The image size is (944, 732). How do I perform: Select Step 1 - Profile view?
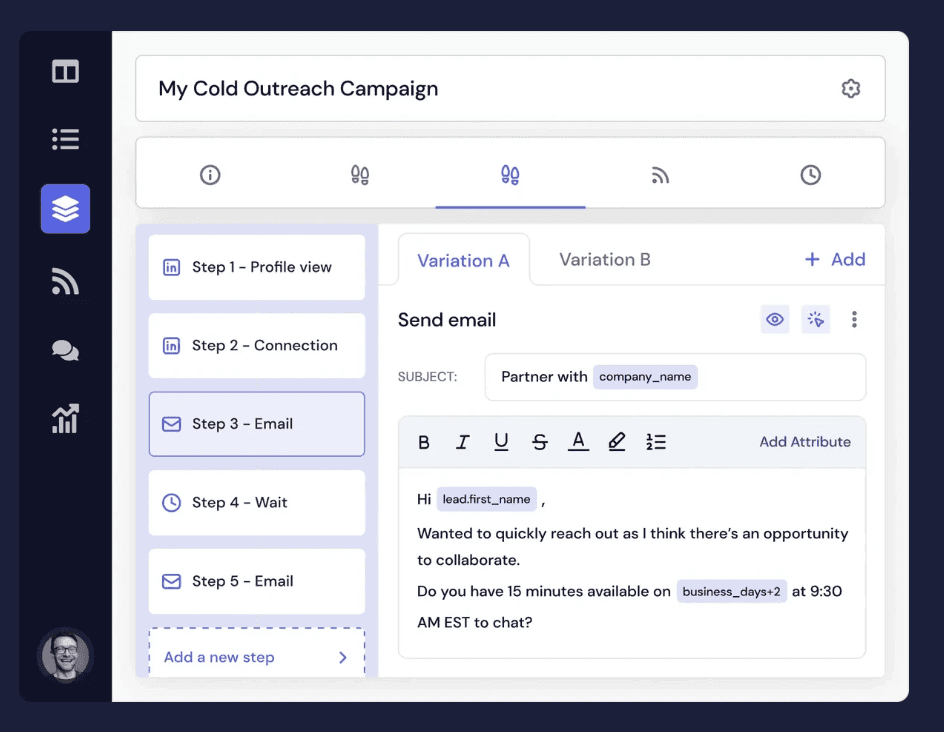click(x=257, y=267)
